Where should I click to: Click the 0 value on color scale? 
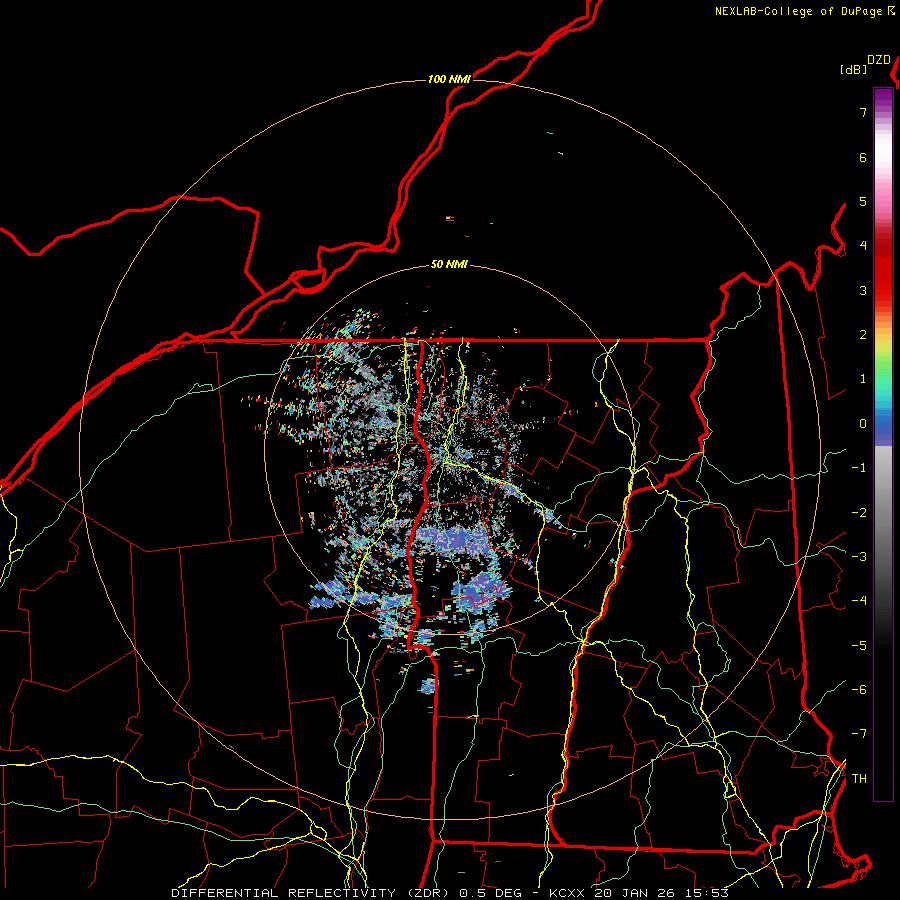pyautogui.click(x=863, y=424)
